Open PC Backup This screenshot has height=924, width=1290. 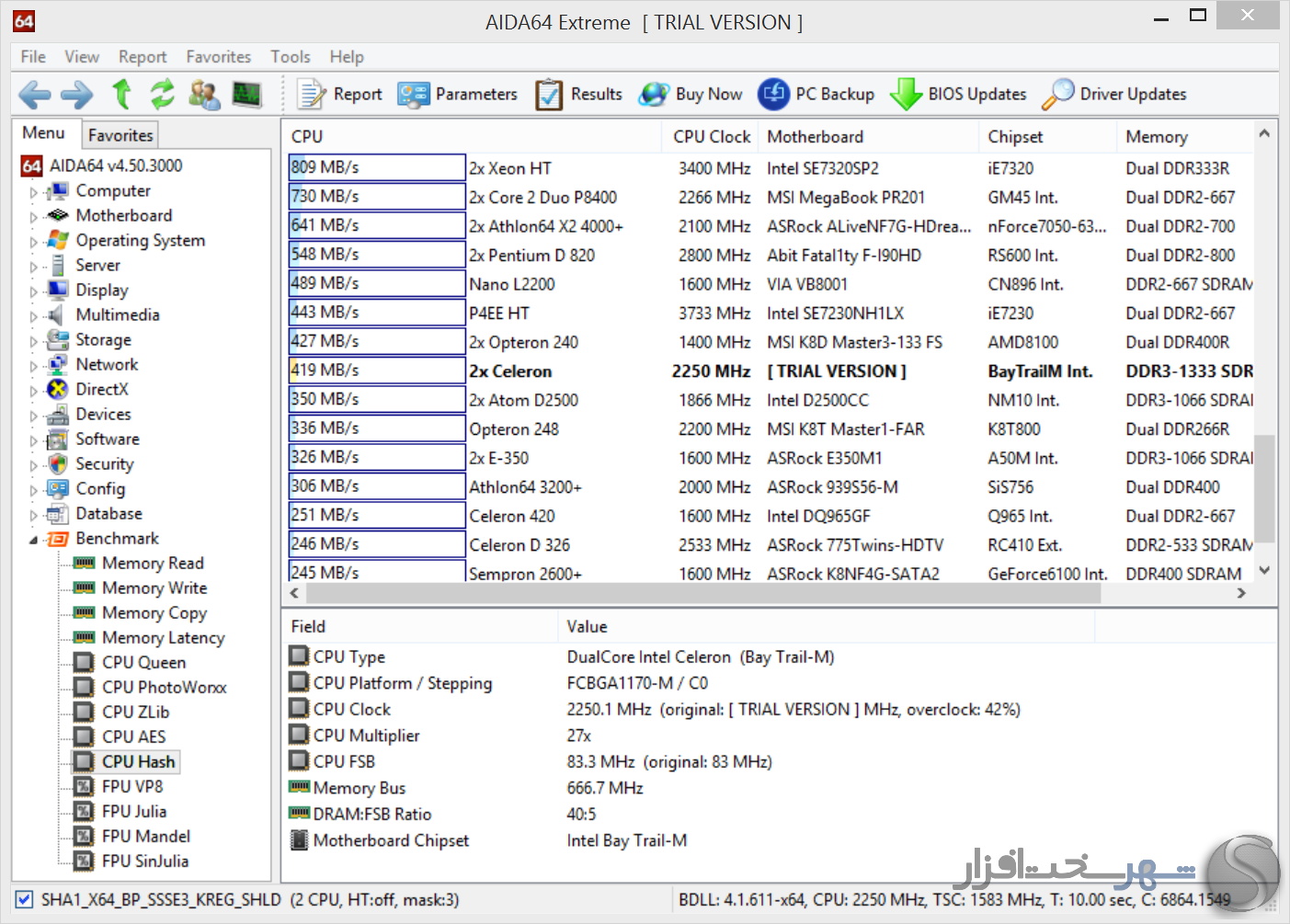(816, 94)
